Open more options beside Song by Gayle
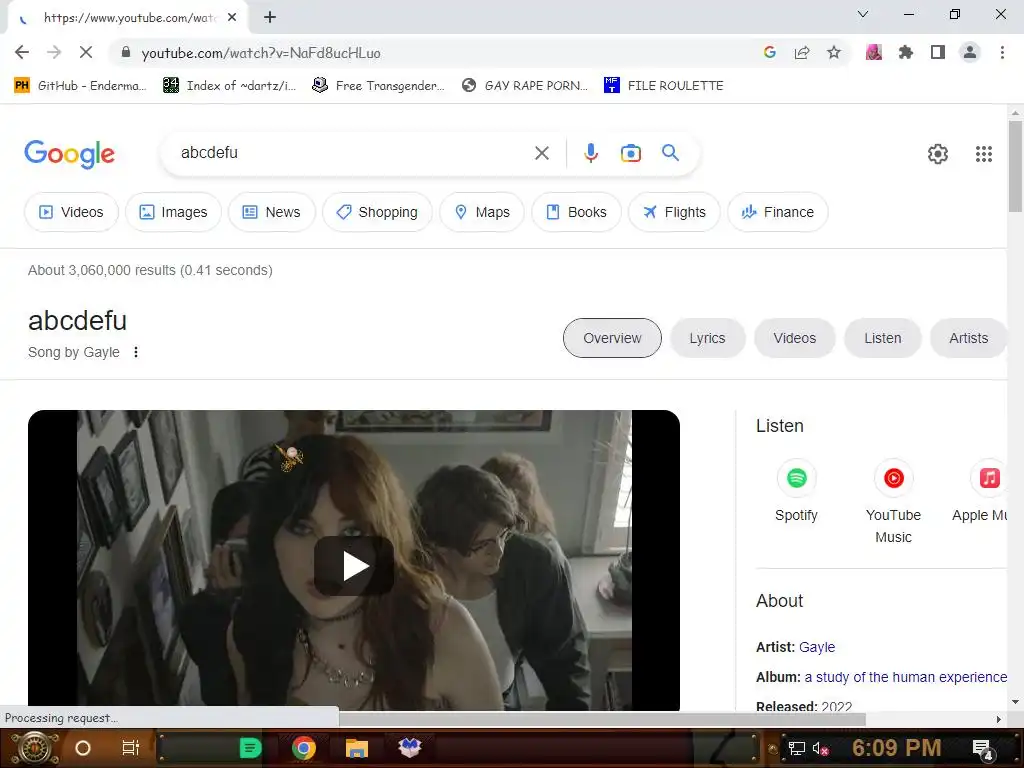1024x768 pixels. (x=136, y=352)
